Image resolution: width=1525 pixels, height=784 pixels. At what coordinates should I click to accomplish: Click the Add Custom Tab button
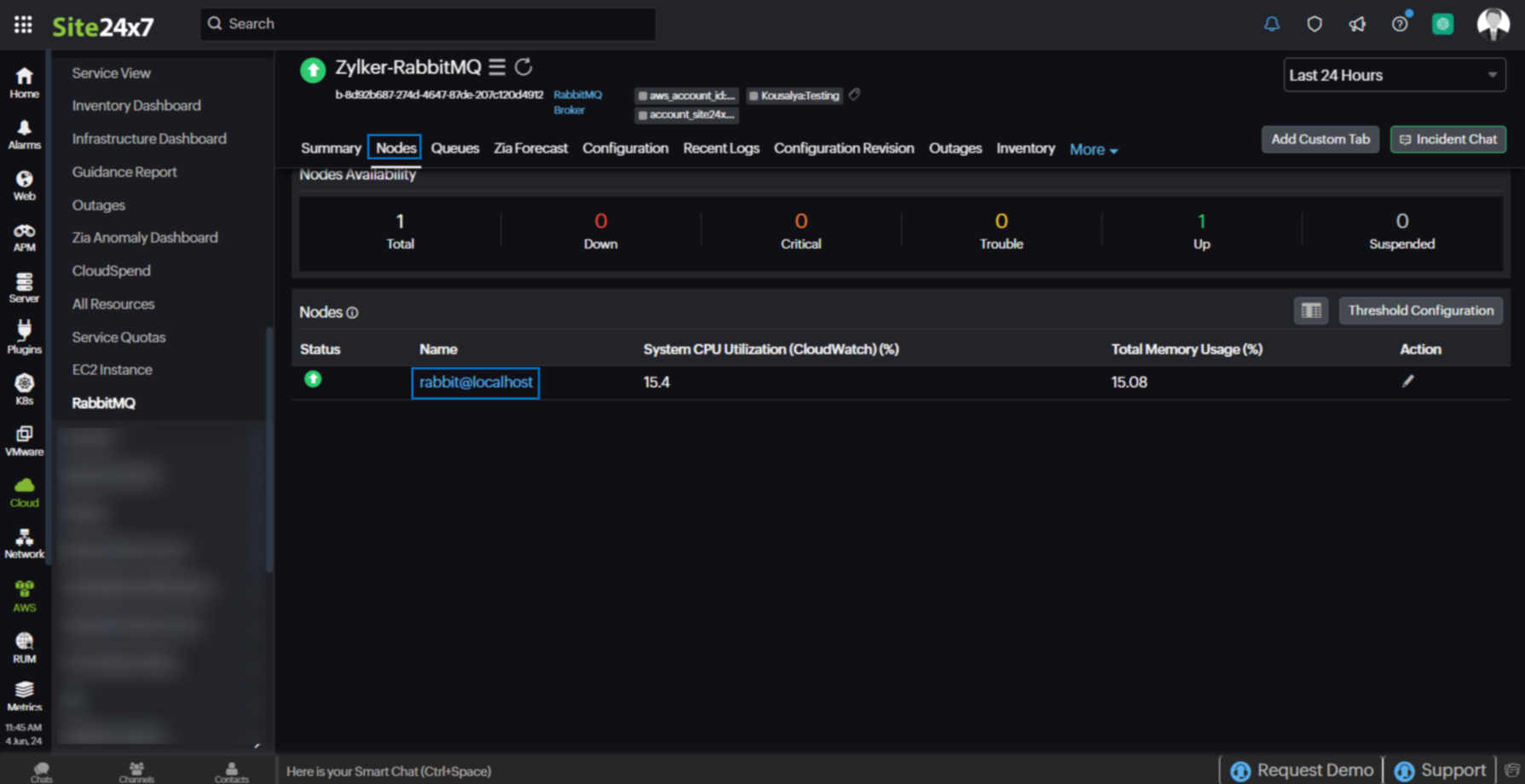pyautogui.click(x=1320, y=139)
